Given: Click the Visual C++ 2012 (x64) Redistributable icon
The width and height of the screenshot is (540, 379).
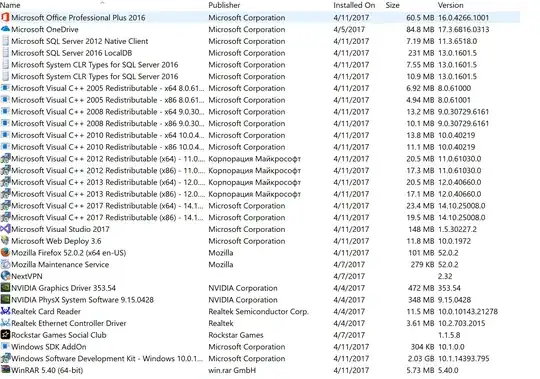Looking at the screenshot, I should (5, 159).
